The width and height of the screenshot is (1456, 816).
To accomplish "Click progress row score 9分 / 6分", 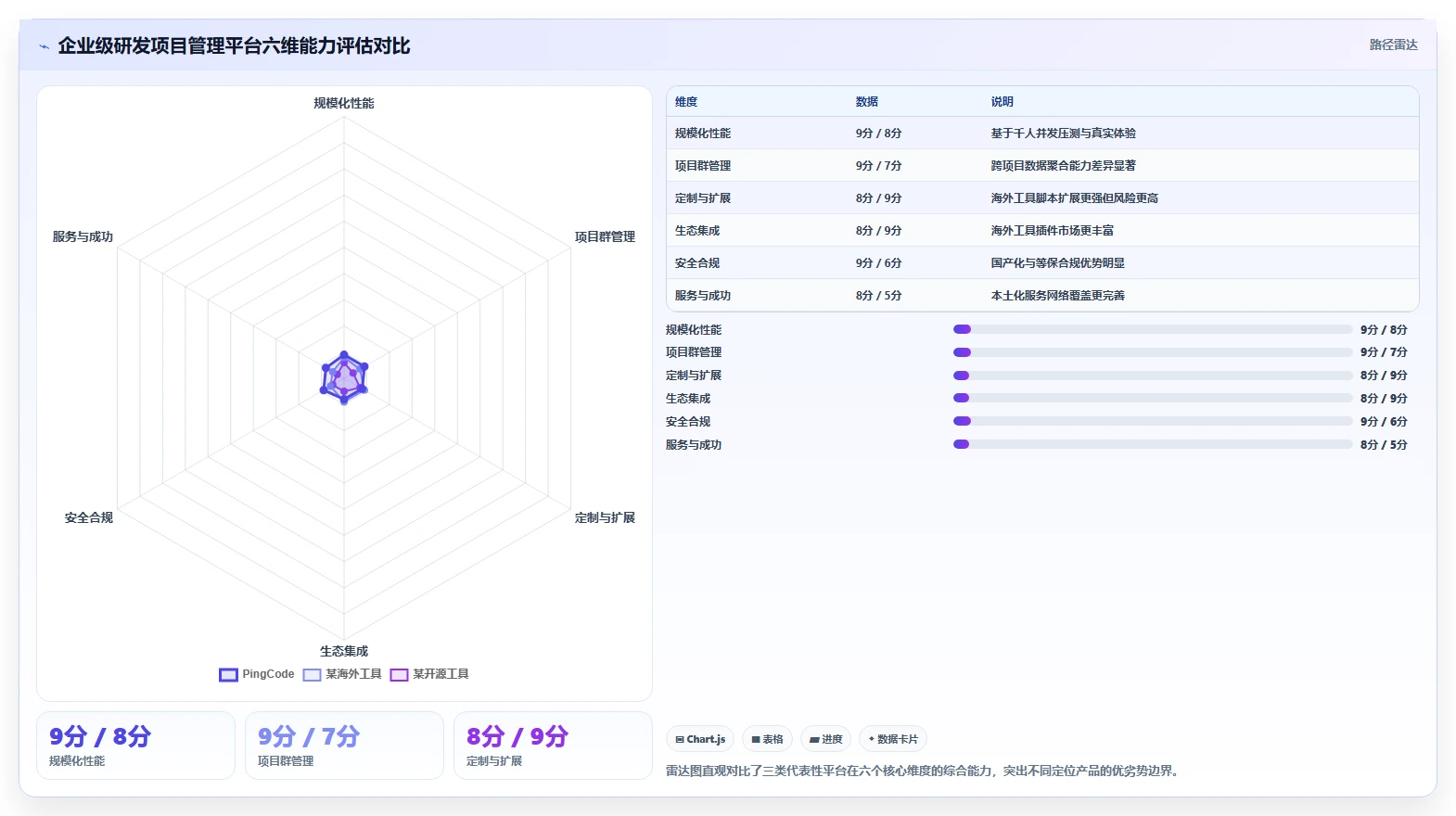I will 1384,422.
